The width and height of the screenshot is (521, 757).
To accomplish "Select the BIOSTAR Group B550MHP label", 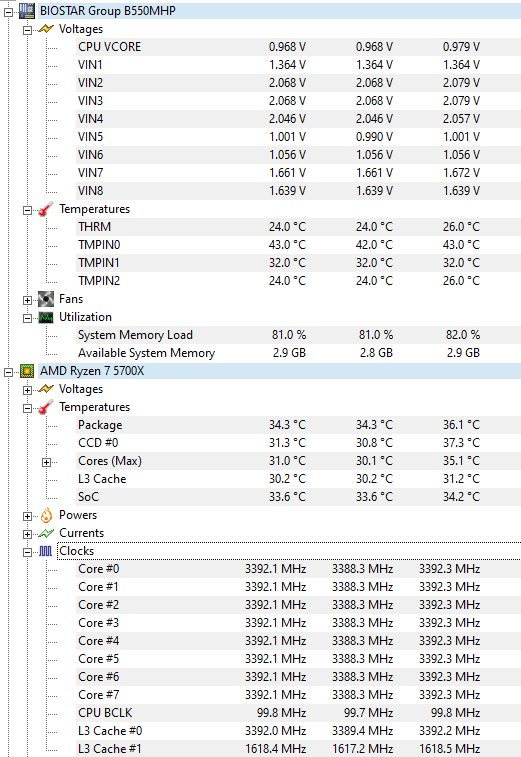I will 108,11.
